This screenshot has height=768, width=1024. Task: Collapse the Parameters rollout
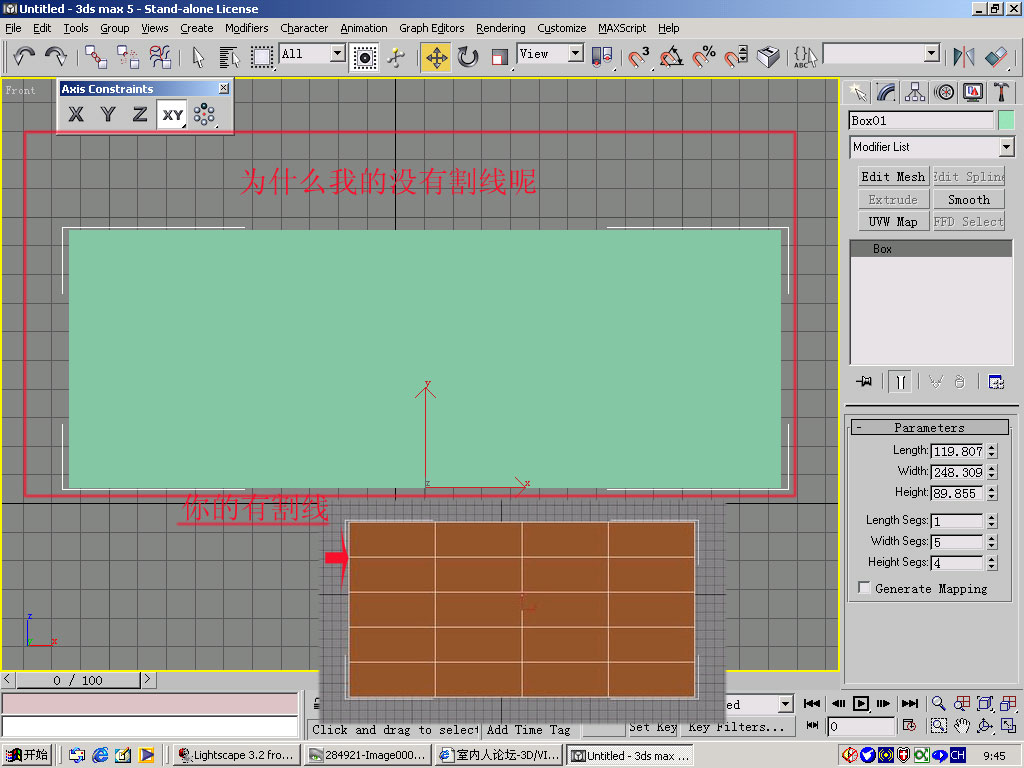[859, 427]
